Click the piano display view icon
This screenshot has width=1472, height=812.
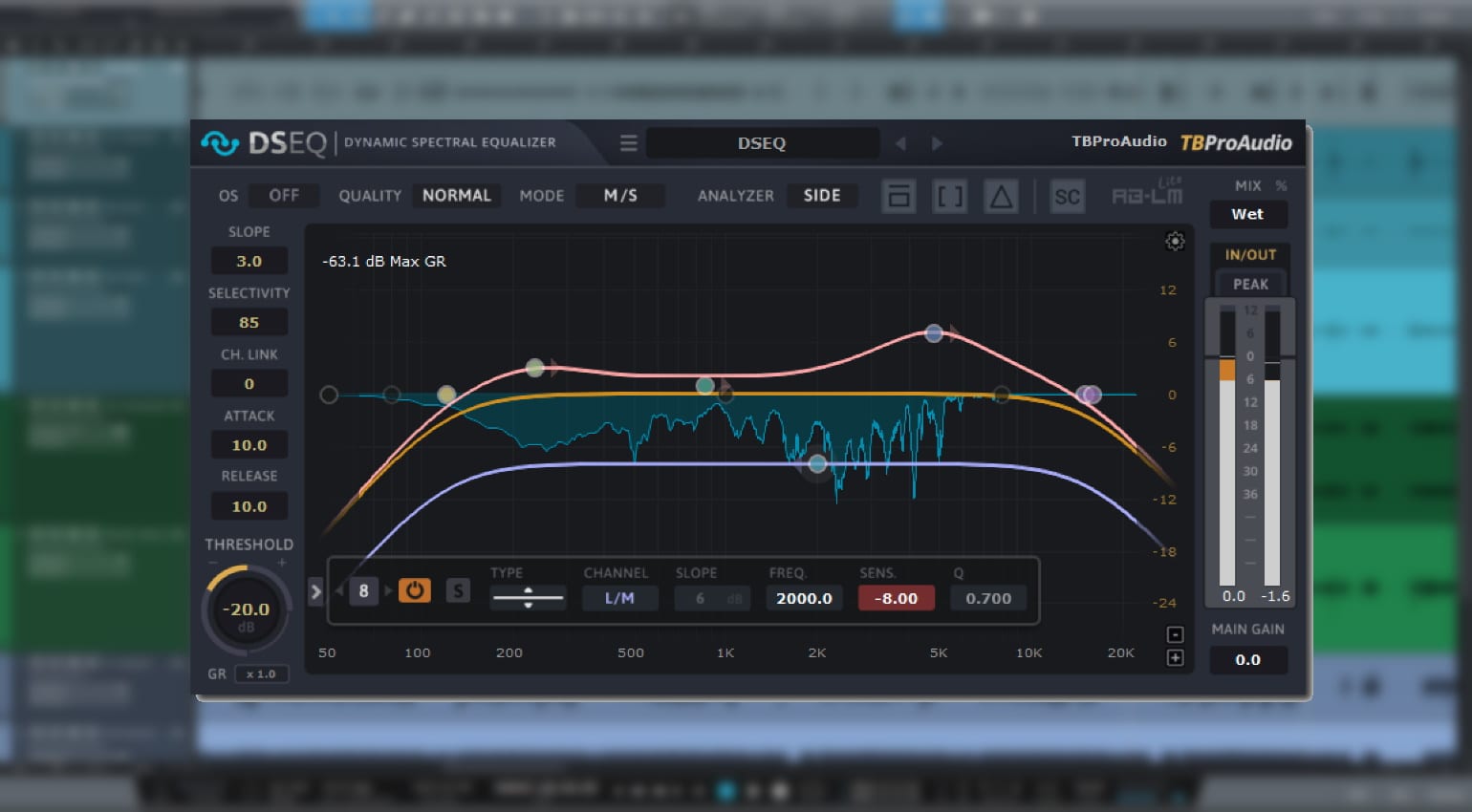898,196
